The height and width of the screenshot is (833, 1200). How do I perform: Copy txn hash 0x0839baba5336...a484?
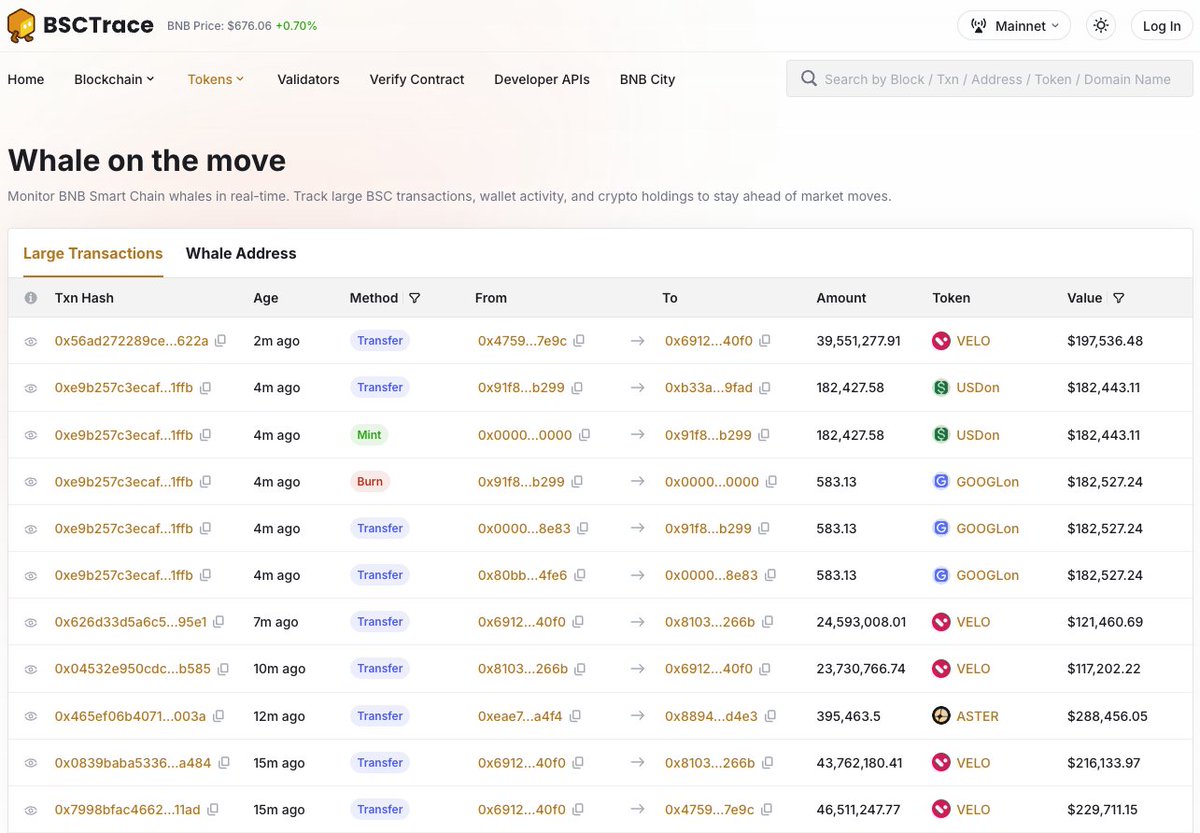pyautogui.click(x=224, y=763)
